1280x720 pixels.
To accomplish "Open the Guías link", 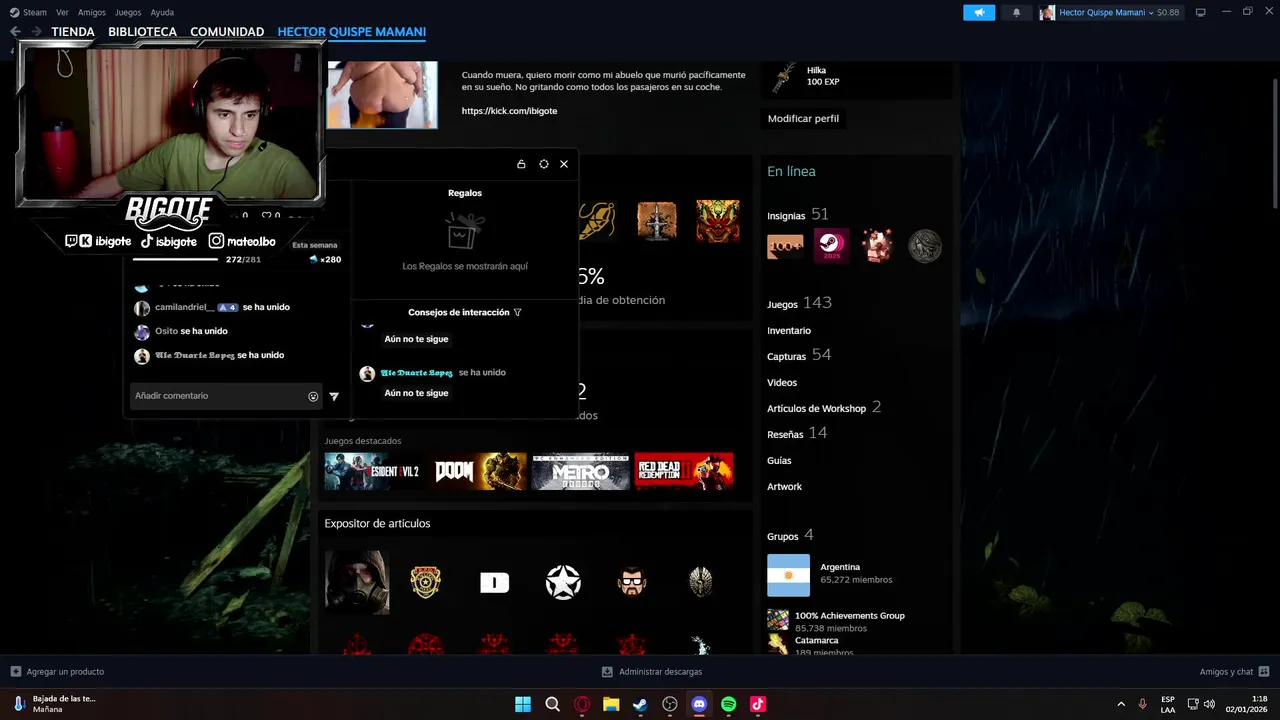I will [779, 461].
